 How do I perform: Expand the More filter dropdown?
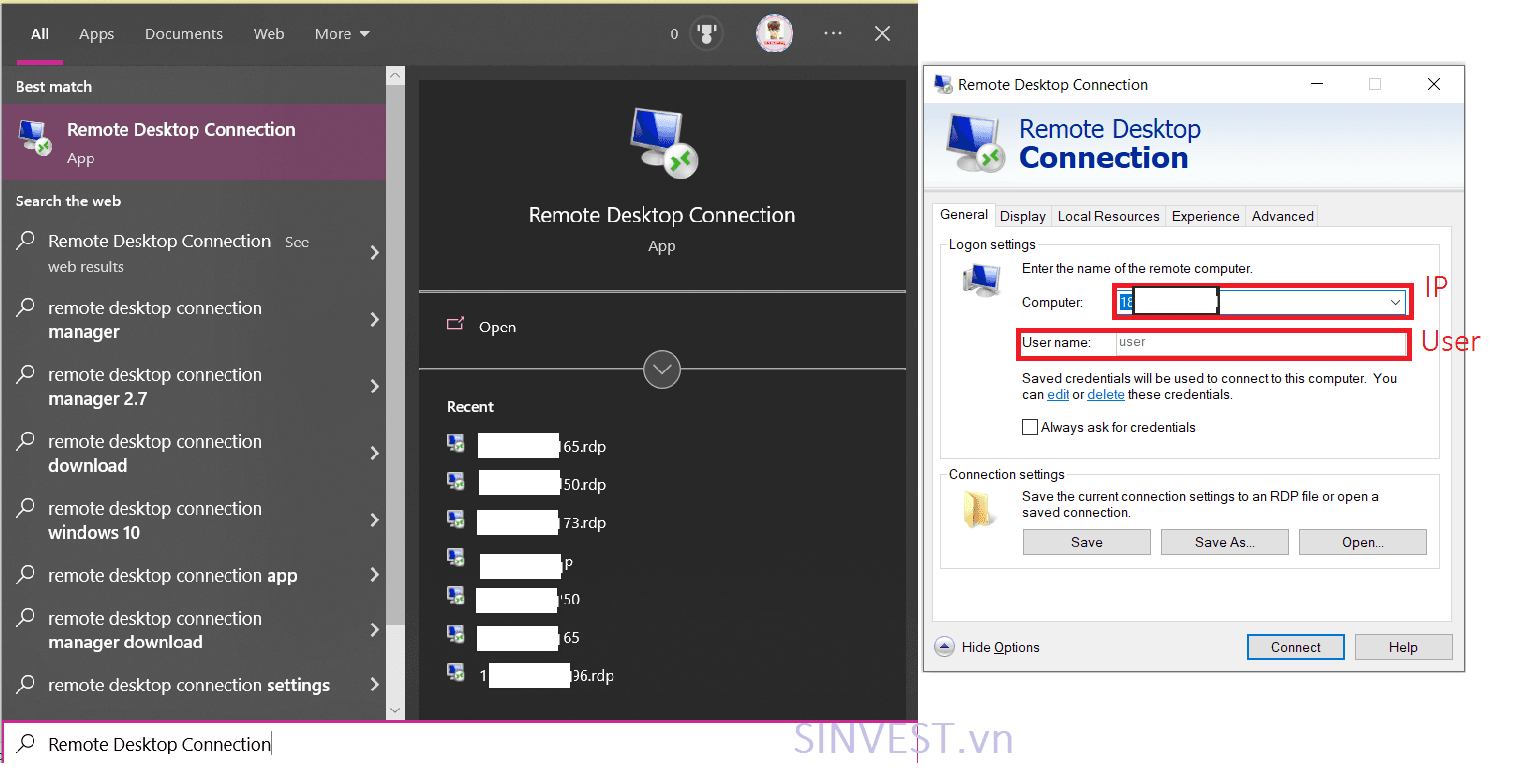pyautogui.click(x=342, y=34)
